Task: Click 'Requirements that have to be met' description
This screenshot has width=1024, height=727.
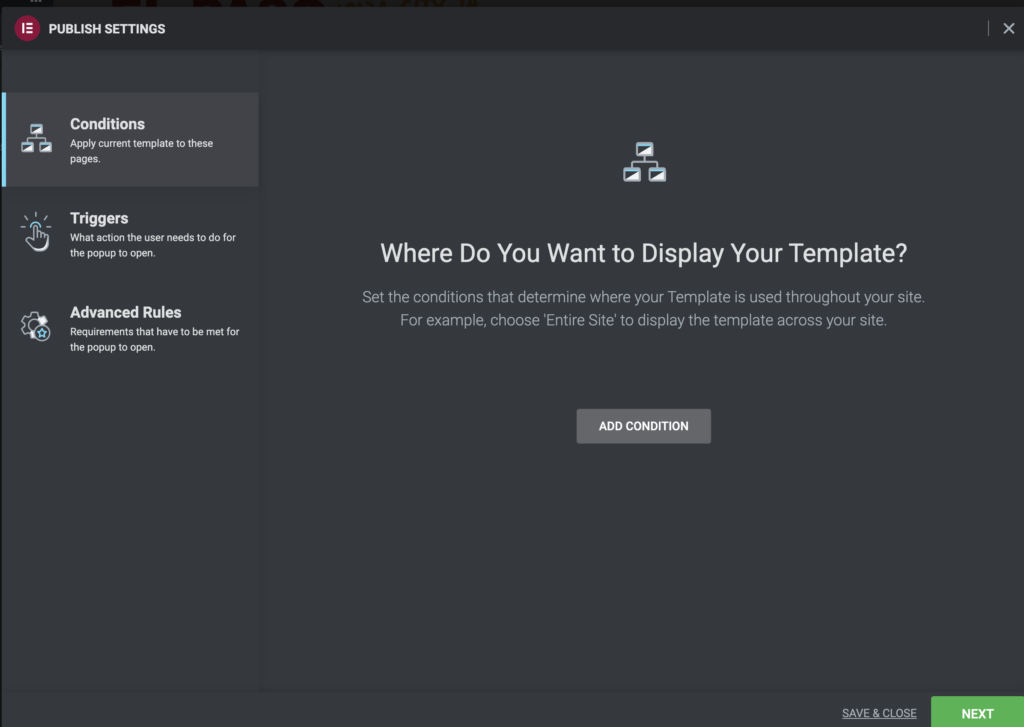Action: click(x=155, y=339)
